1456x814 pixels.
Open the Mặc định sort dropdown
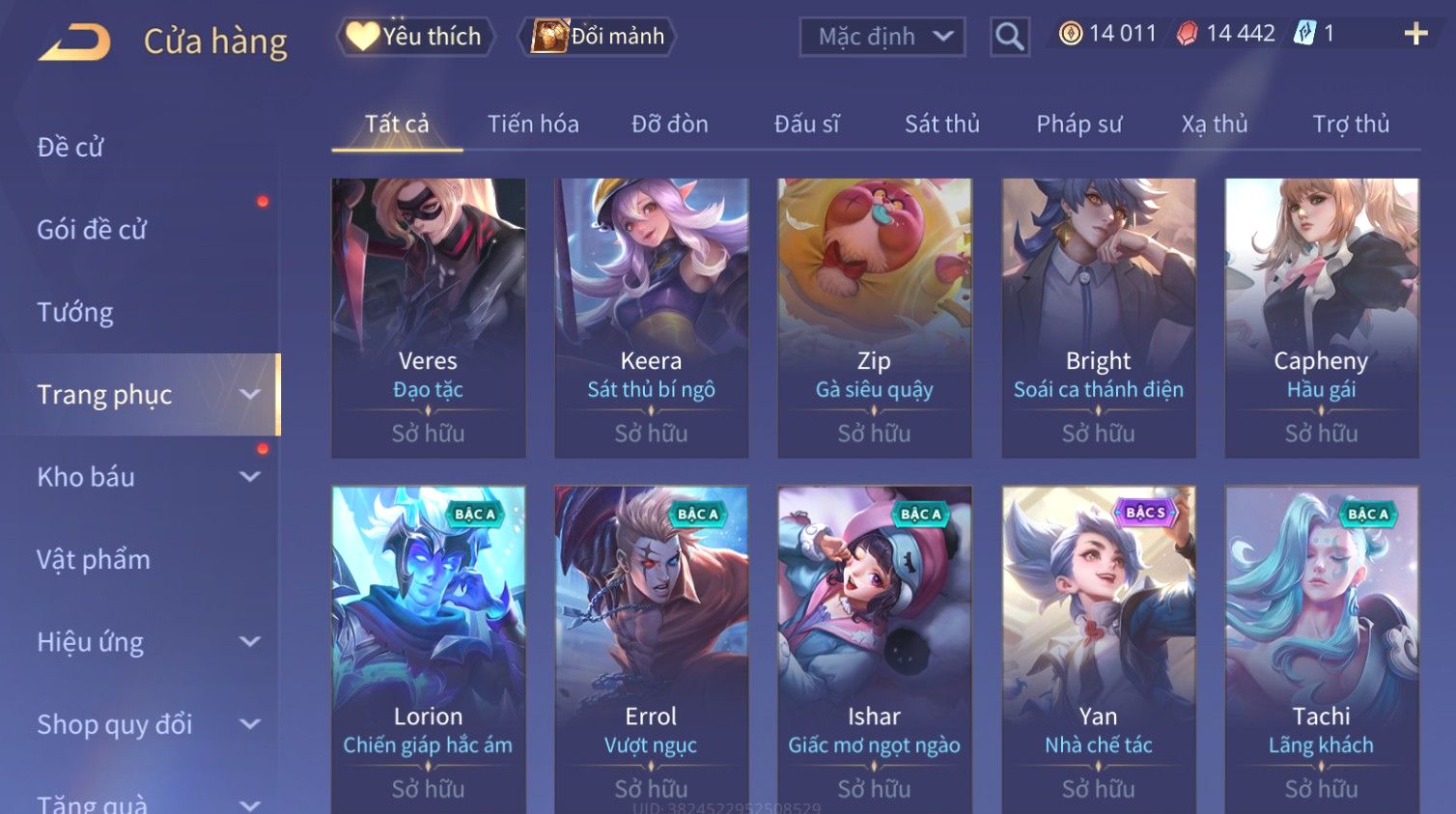pos(882,37)
